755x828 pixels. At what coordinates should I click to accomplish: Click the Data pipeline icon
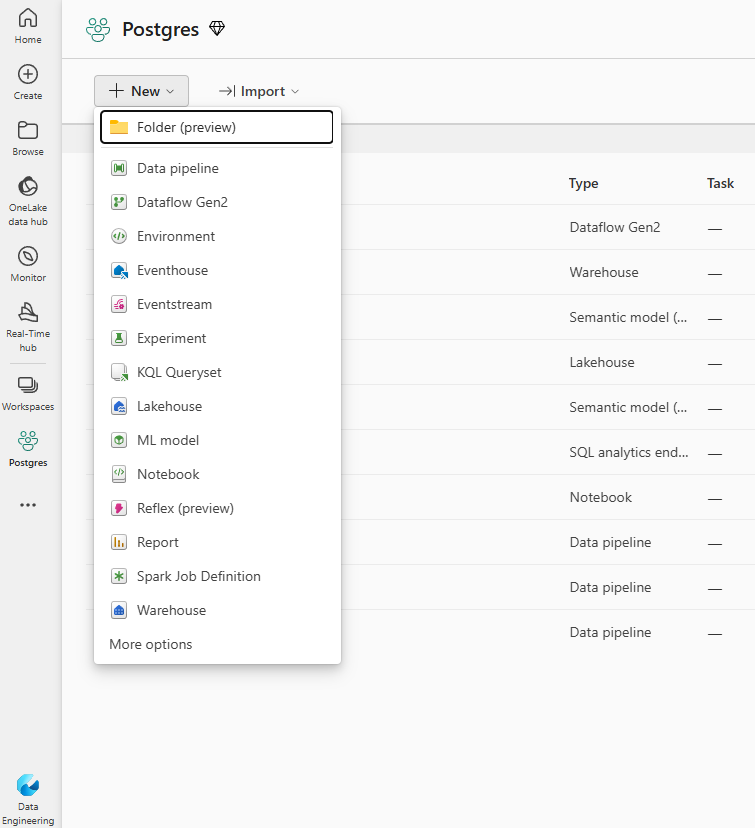click(x=119, y=168)
